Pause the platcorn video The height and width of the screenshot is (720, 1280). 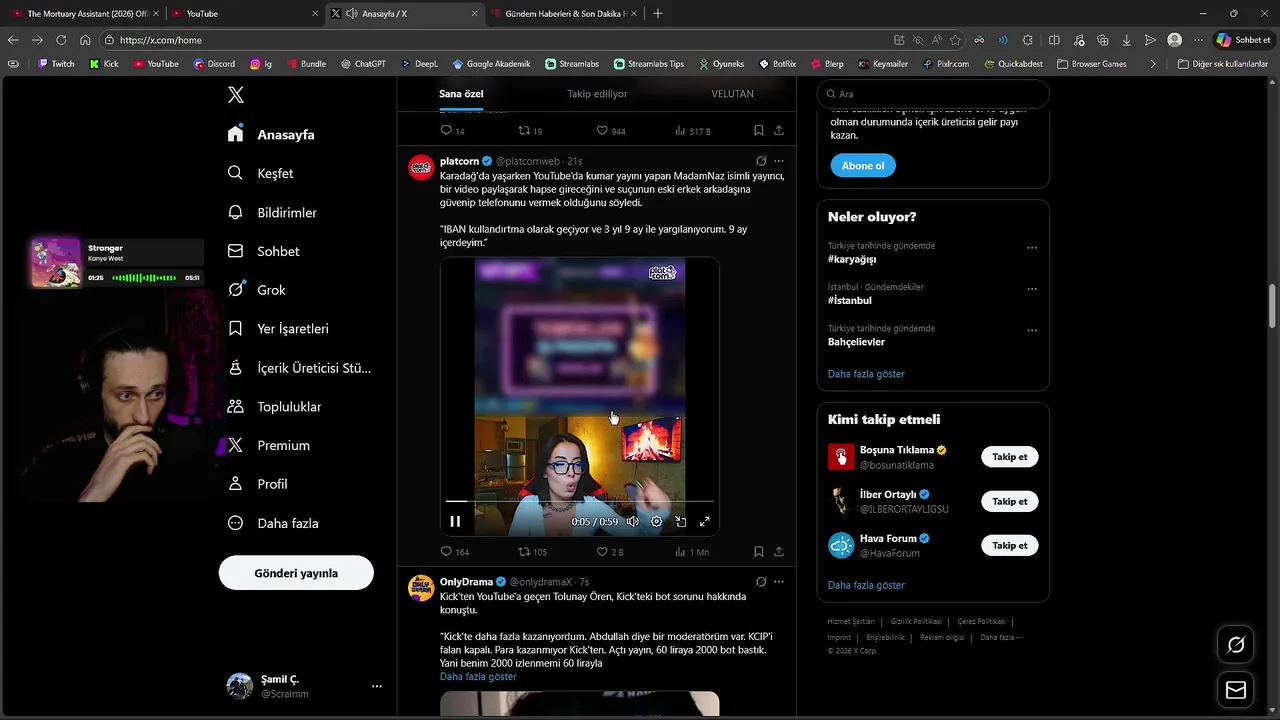click(x=455, y=521)
